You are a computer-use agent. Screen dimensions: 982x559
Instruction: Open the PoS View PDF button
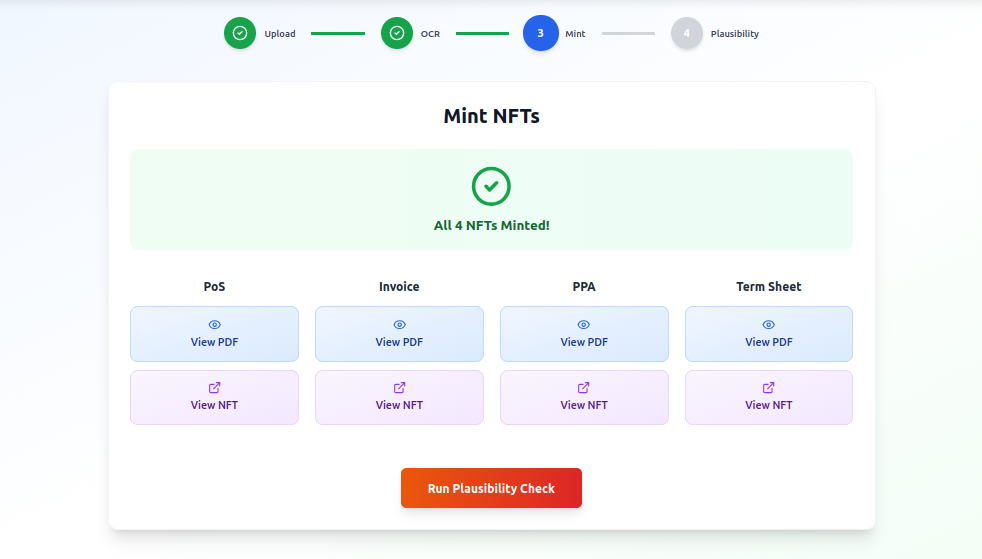point(214,334)
